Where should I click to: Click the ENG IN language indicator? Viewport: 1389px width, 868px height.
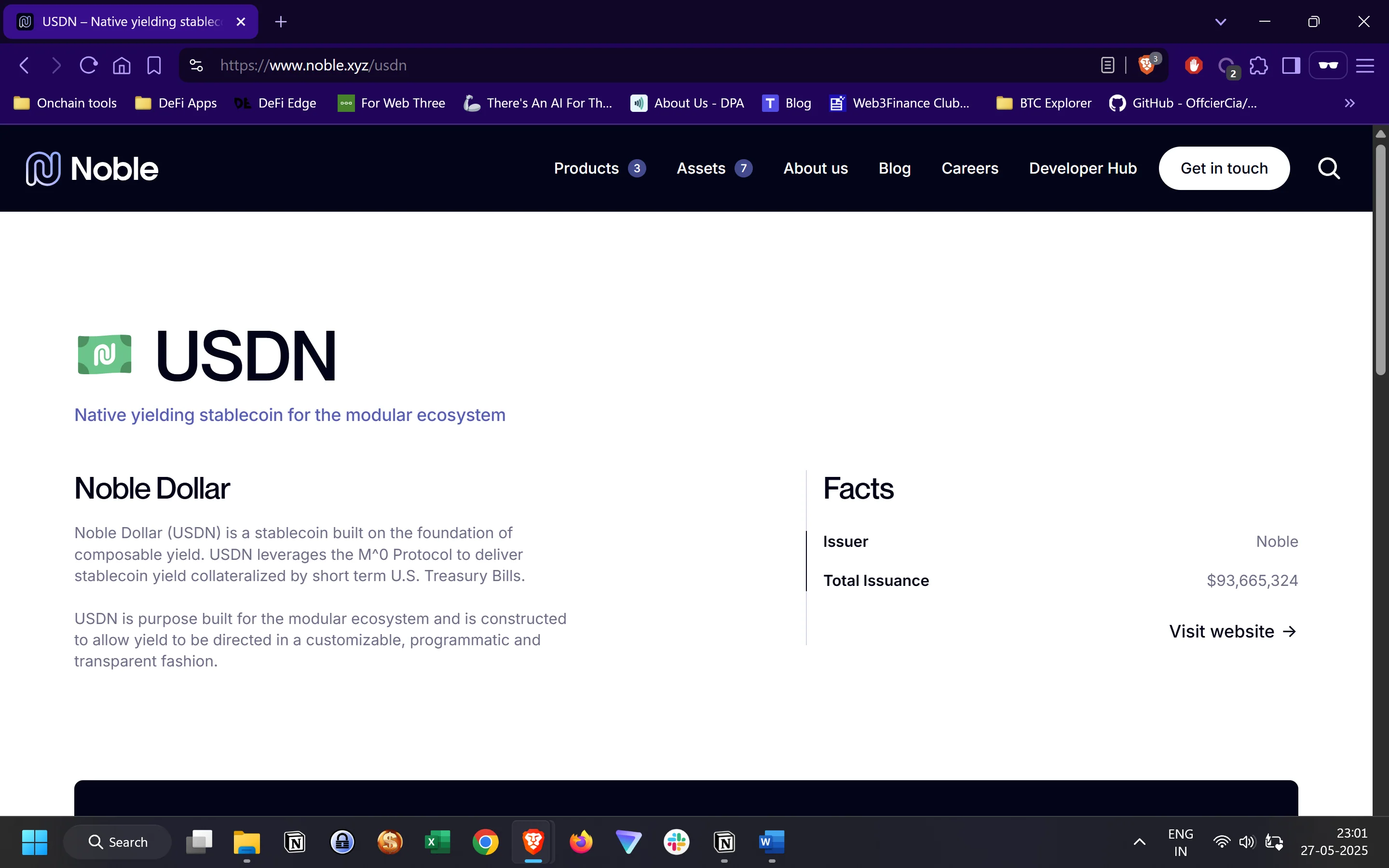click(1180, 842)
